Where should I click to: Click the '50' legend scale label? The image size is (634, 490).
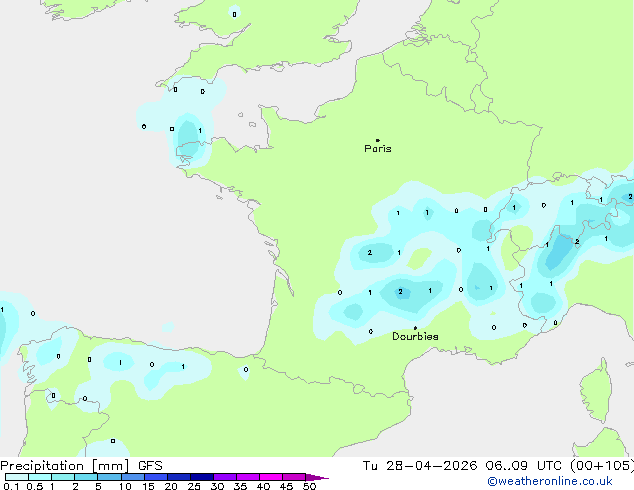309,486
